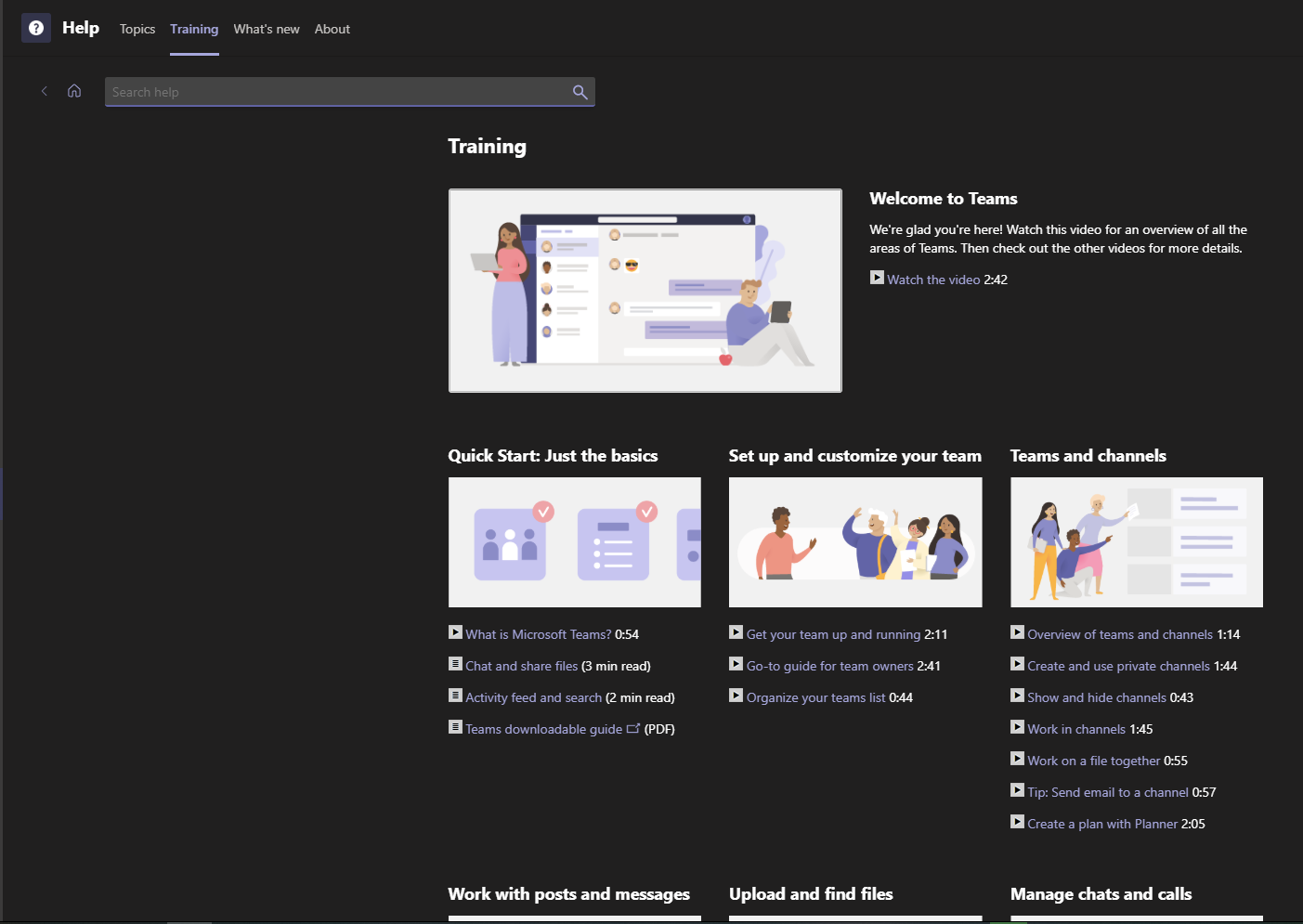Image resolution: width=1303 pixels, height=924 pixels.
Task: Open the Show and hide channels video
Action: [1096, 696]
